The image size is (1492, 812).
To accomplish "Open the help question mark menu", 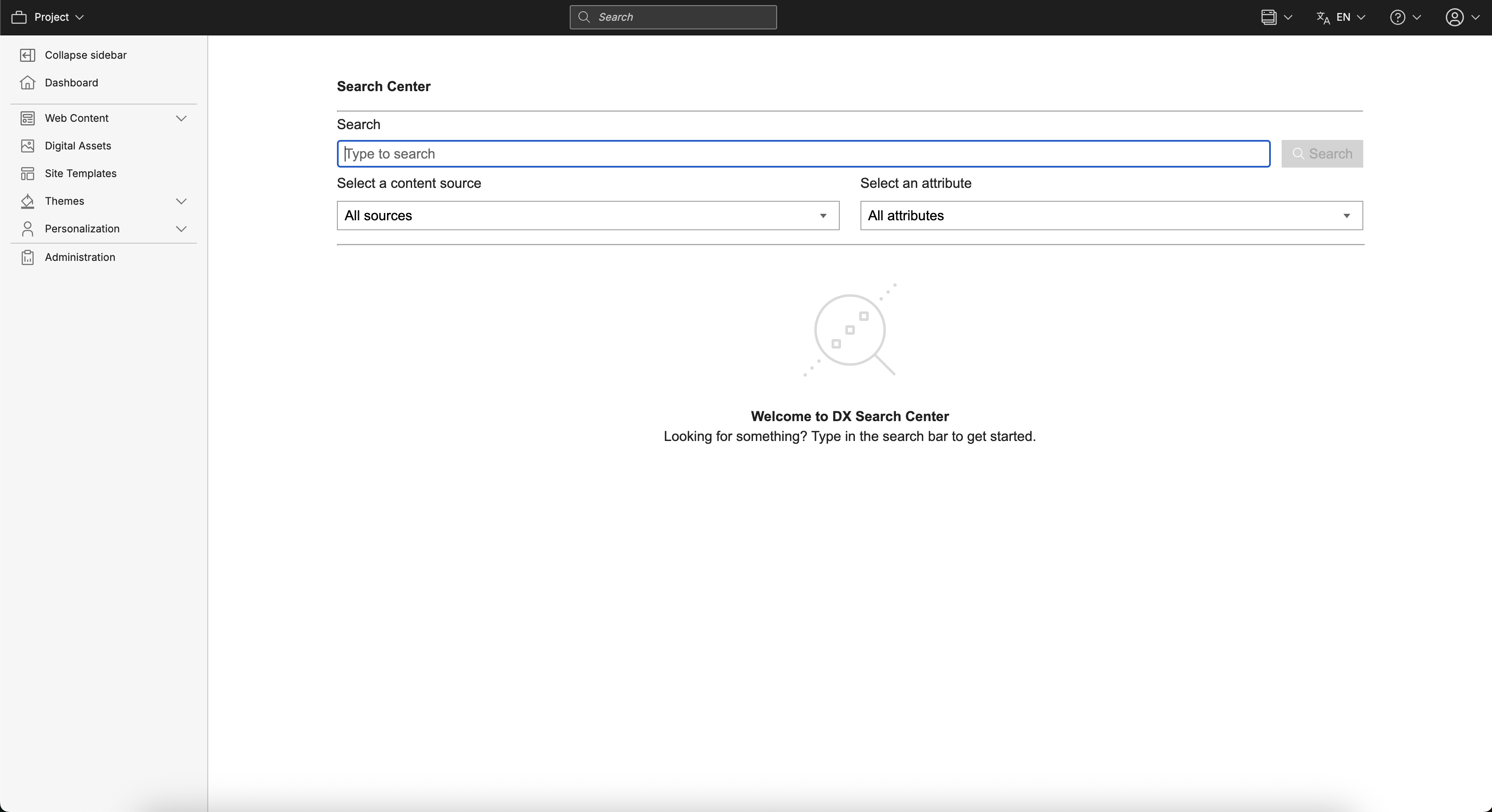I will click(1397, 17).
